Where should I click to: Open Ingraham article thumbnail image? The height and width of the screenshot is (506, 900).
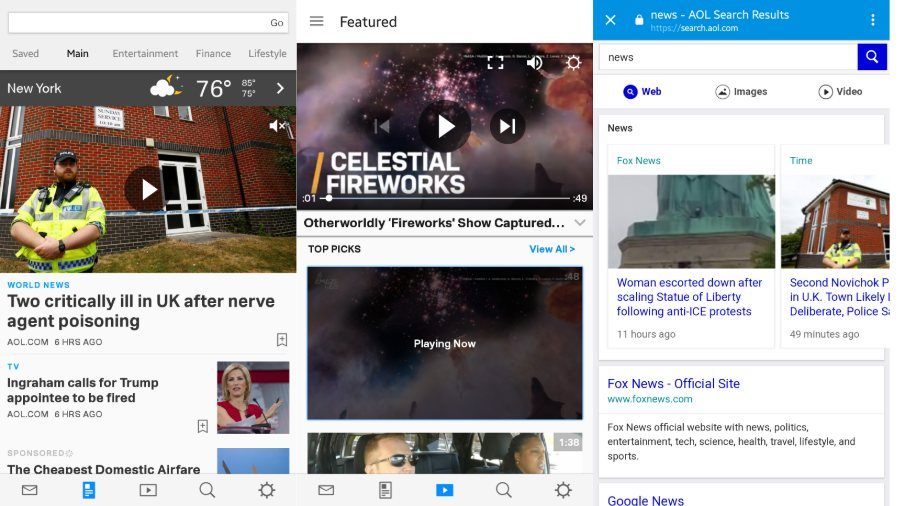[253, 397]
